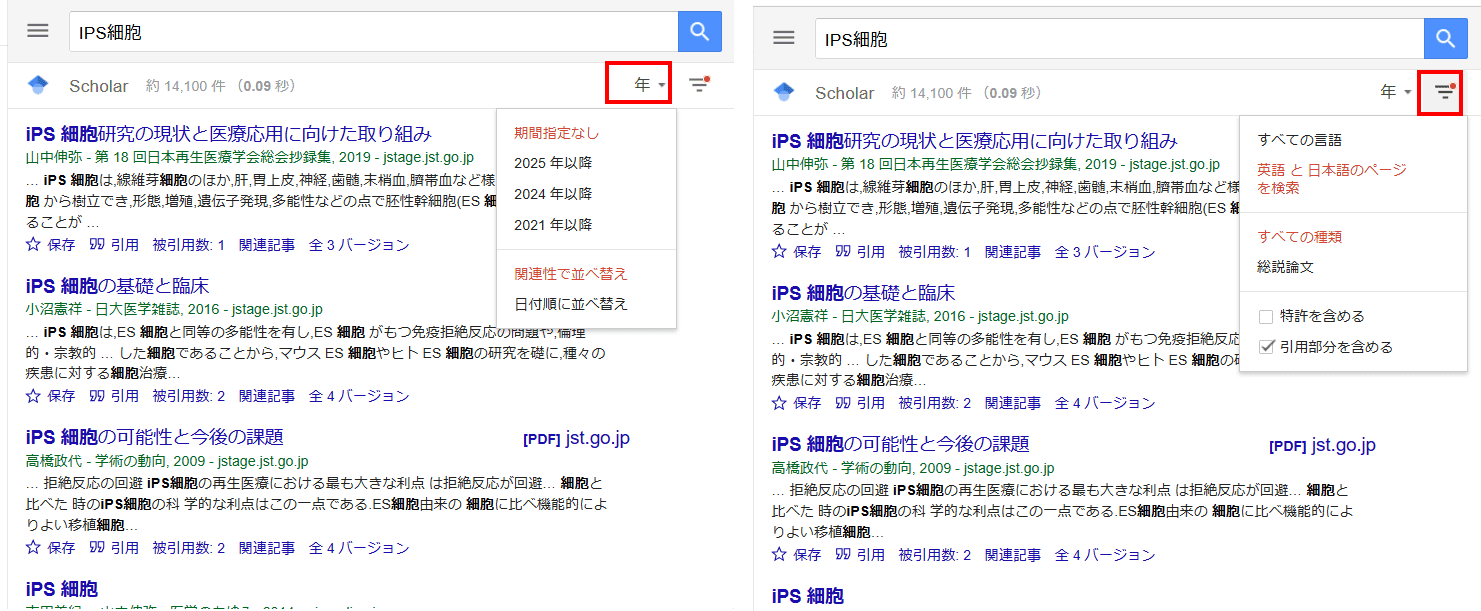Screen dimensions: 1481x611
Task: Click Scholar logo icon in right screenshot
Action: (x=784, y=92)
